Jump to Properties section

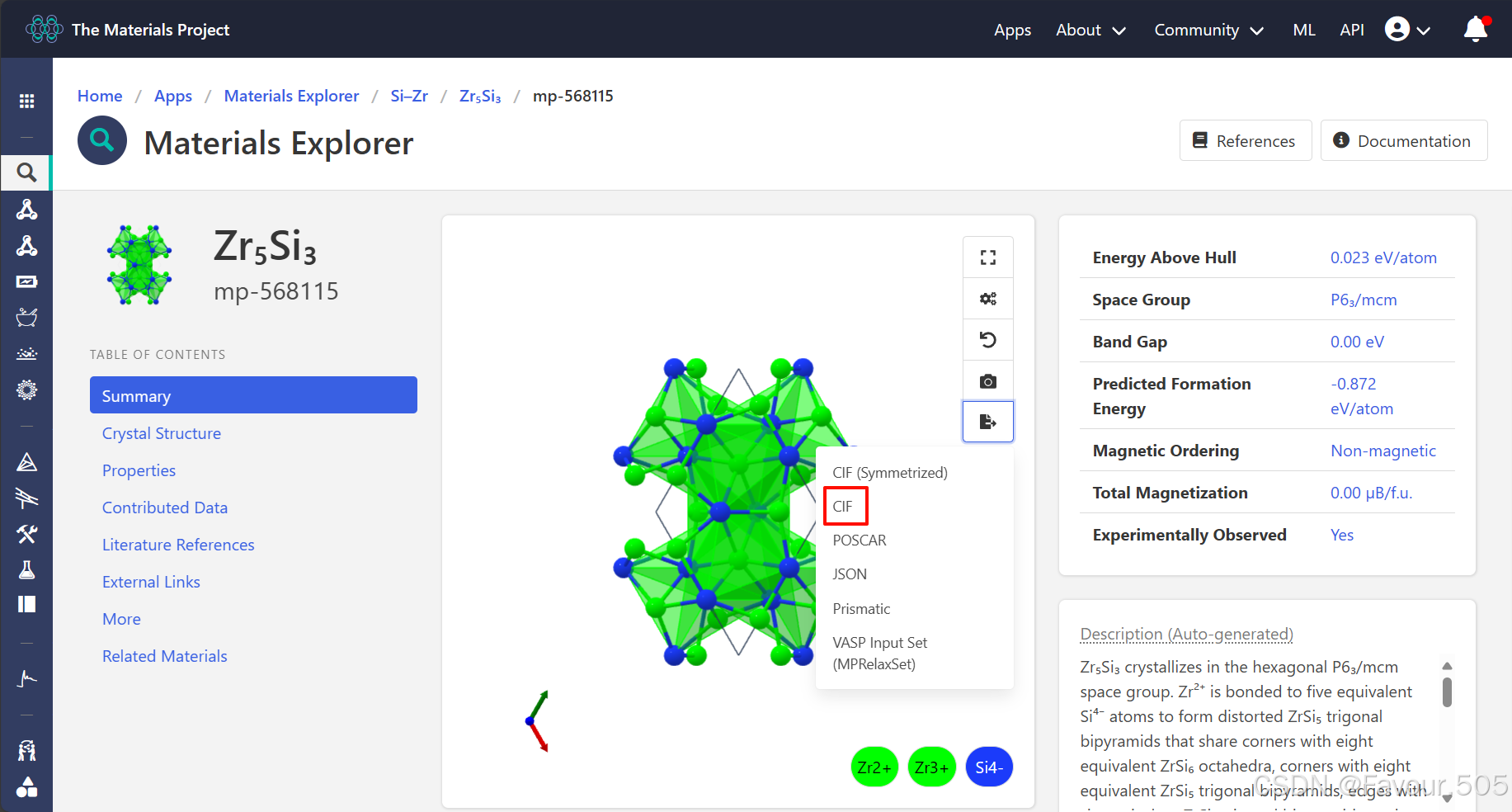[x=139, y=470]
